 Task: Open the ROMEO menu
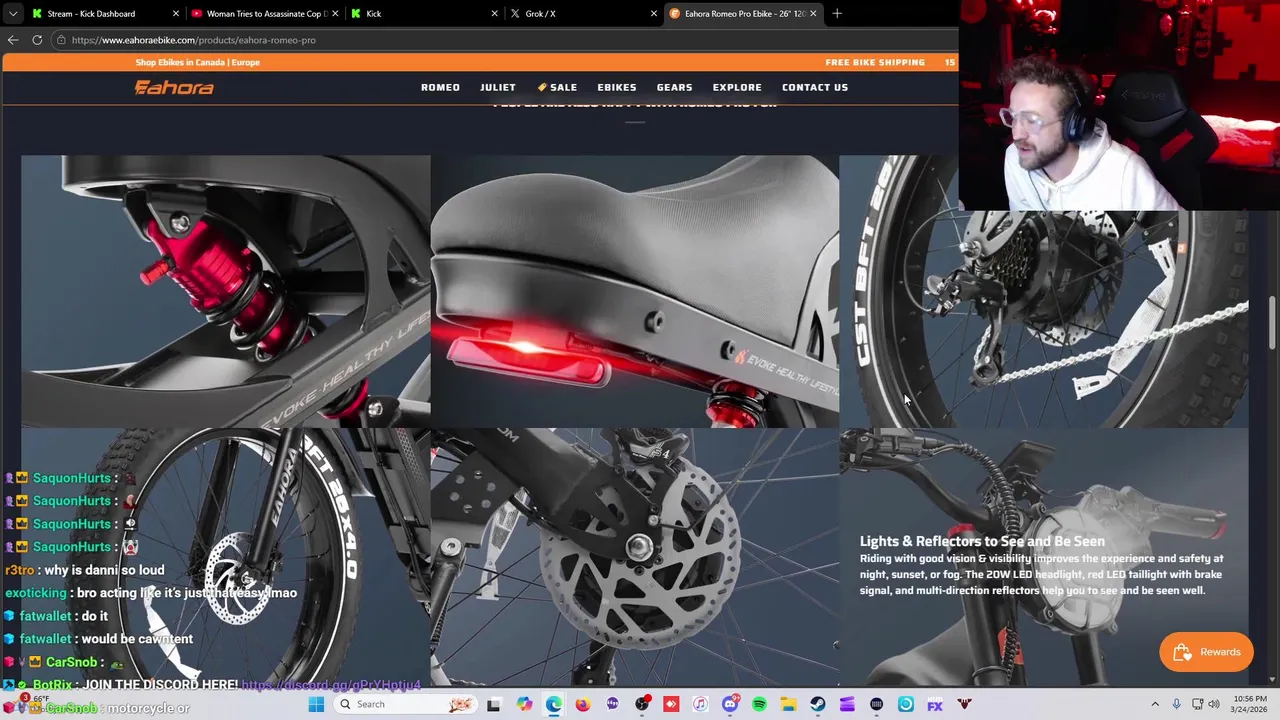440,87
